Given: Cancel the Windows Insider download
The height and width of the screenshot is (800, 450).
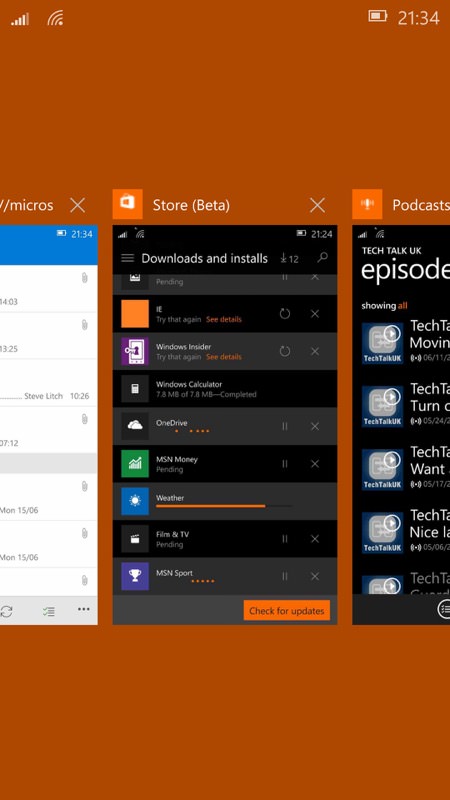Looking at the screenshot, I should 315,351.
